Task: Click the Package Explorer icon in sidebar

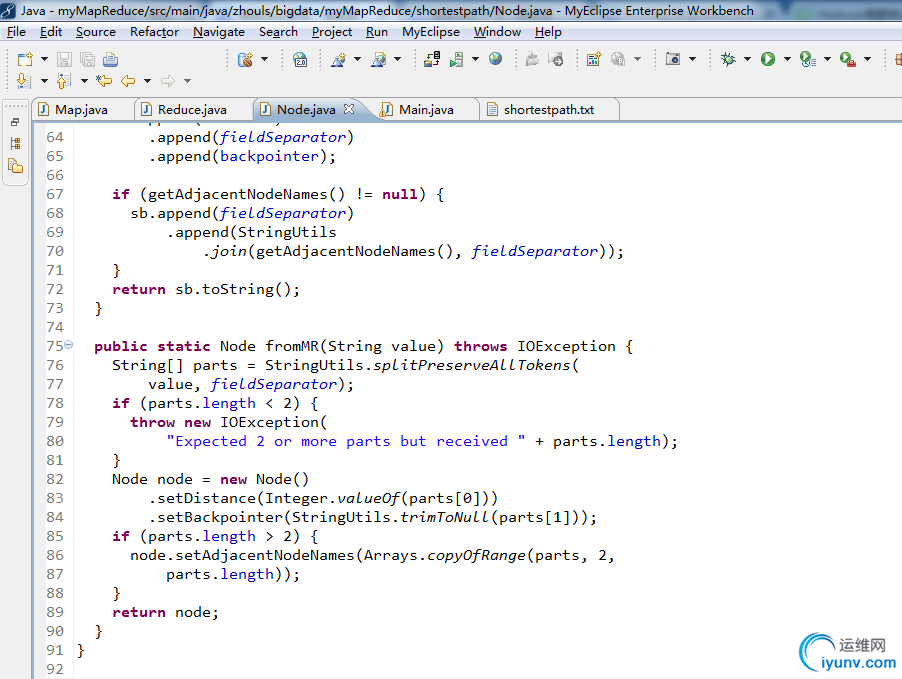Action: tap(16, 166)
